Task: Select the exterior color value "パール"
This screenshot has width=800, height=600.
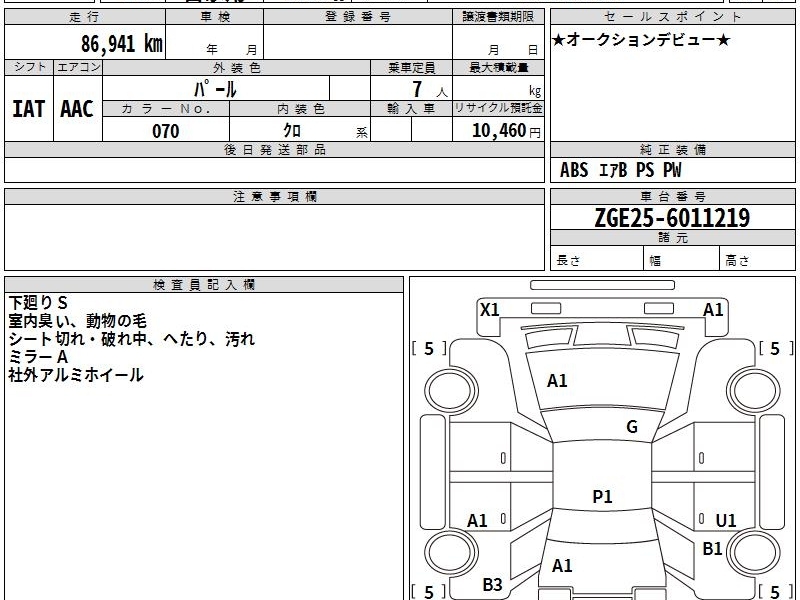Action: pyautogui.click(x=215, y=89)
